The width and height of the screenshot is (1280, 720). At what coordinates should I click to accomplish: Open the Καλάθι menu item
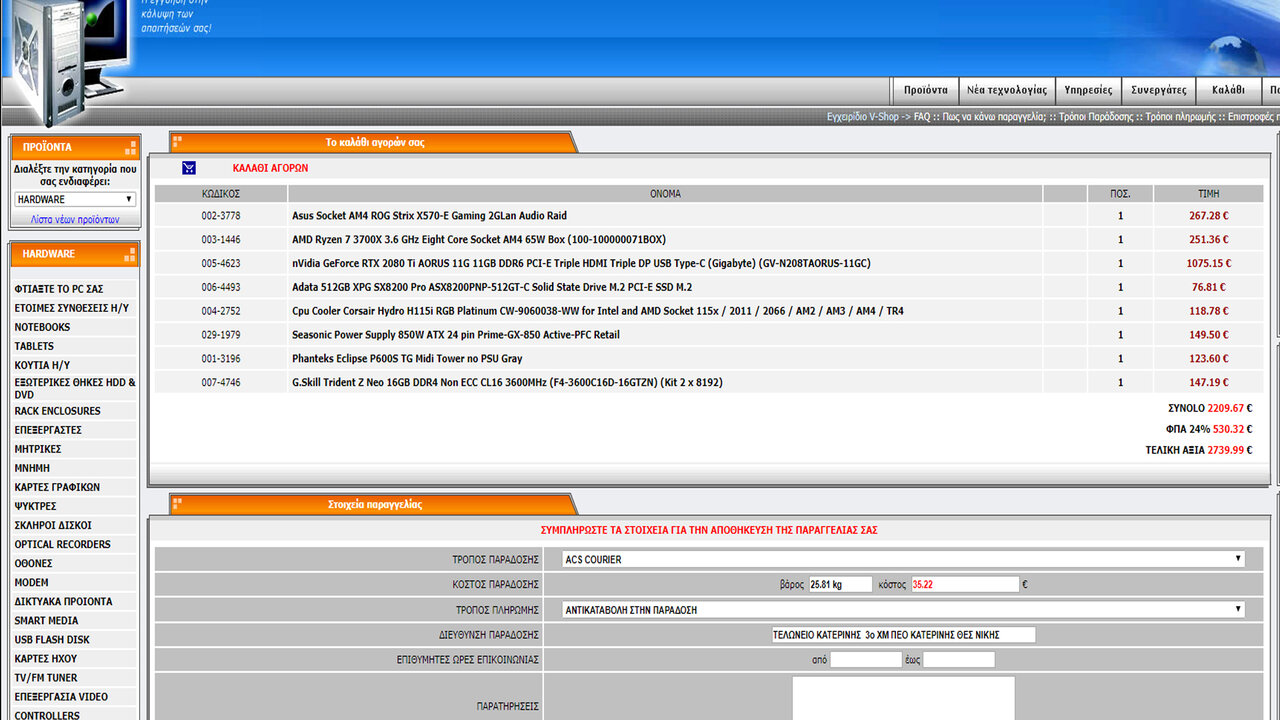coord(1228,90)
